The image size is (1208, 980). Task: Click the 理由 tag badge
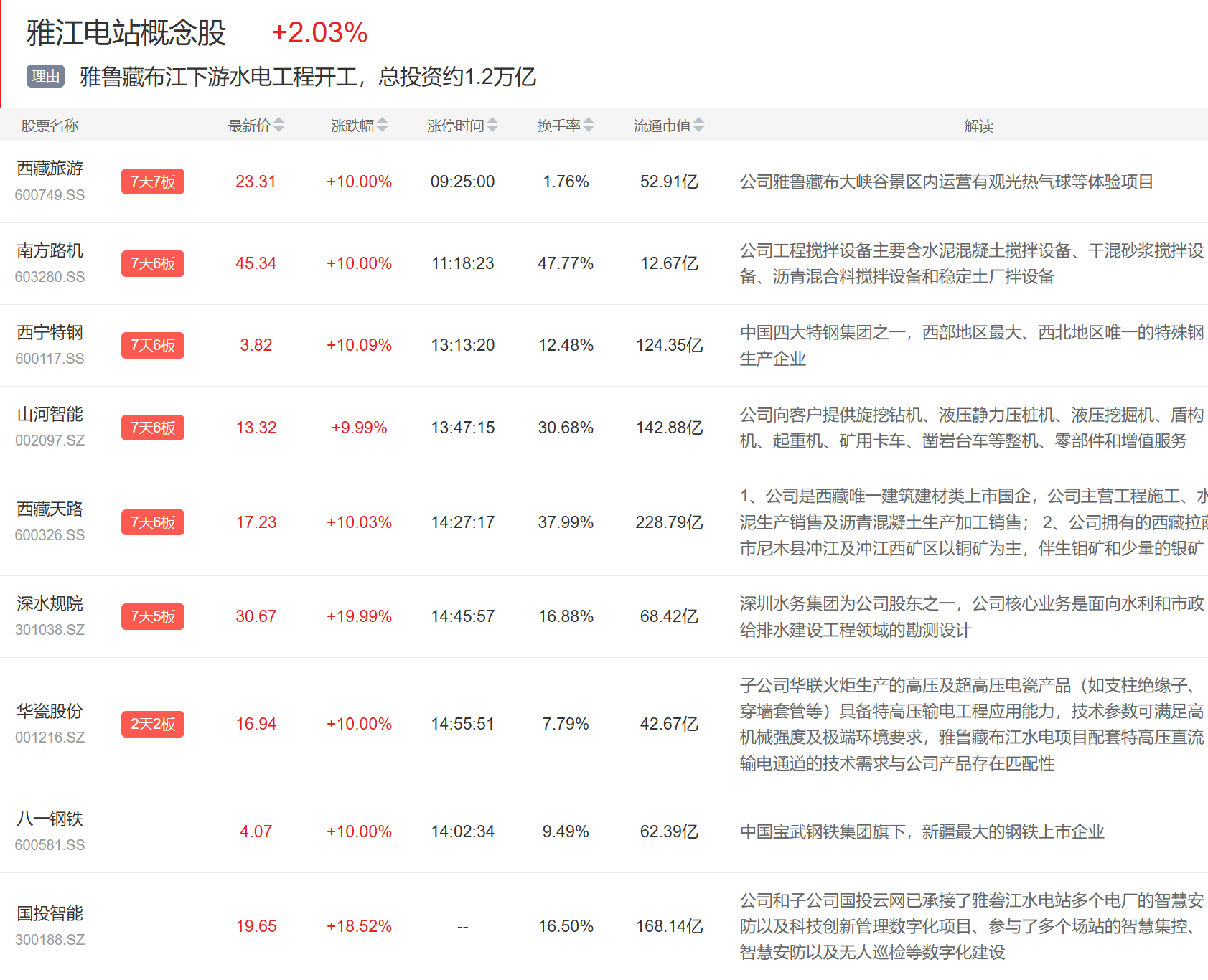[45, 76]
